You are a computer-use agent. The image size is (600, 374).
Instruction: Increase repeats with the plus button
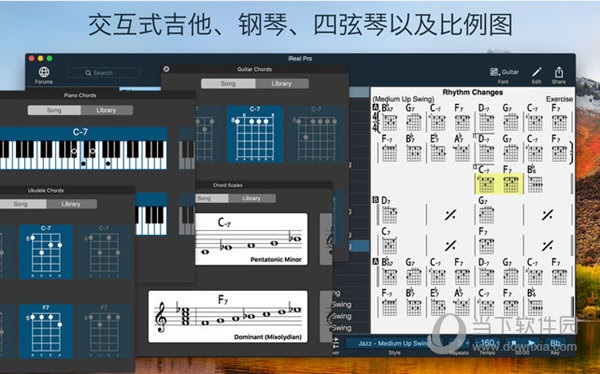point(467,343)
